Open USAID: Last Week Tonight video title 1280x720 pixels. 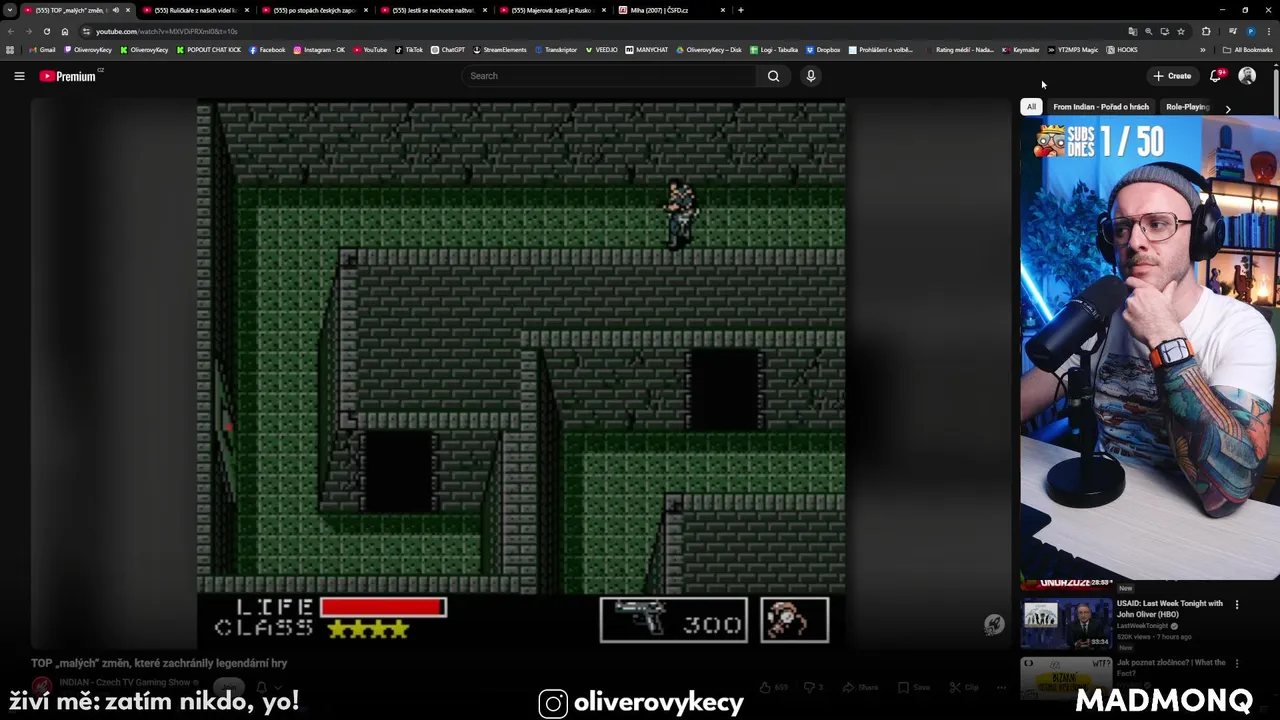(x=1170, y=609)
